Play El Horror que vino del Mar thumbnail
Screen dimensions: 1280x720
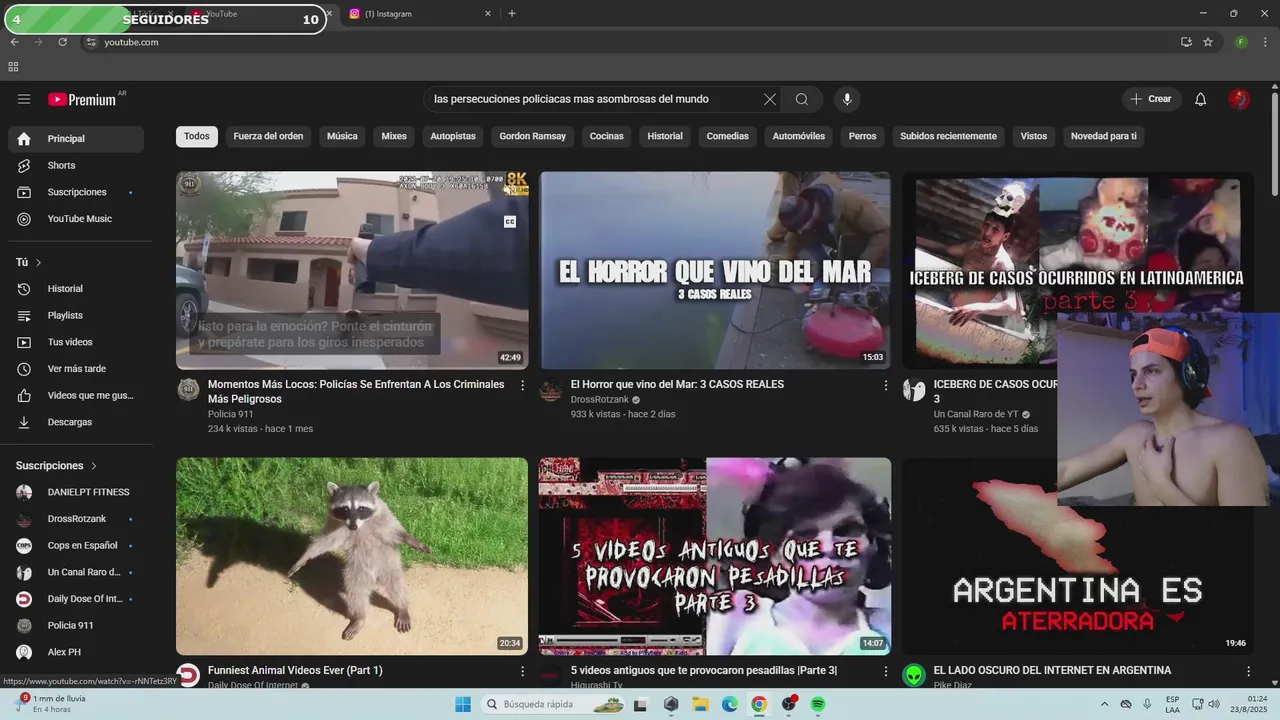715,270
